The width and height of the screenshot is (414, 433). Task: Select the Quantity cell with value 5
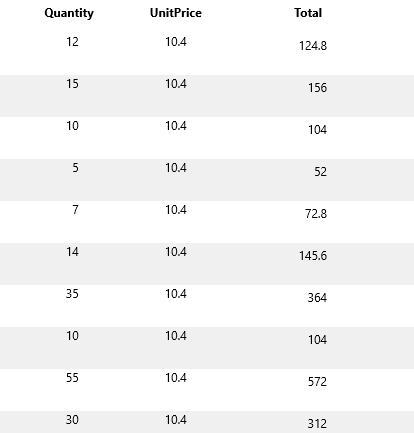click(76, 168)
